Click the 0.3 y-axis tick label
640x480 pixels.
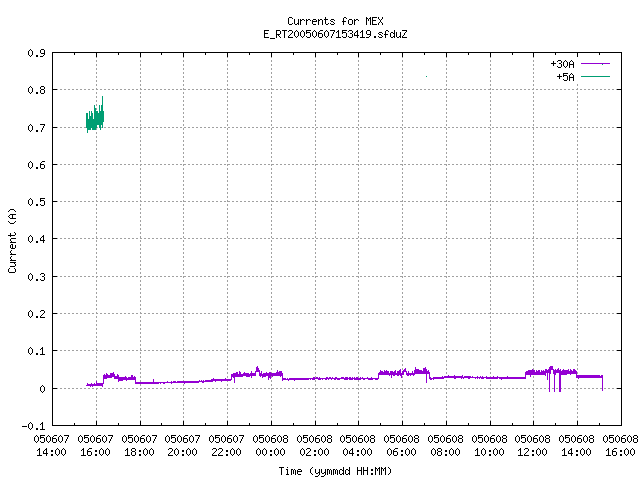(36, 277)
